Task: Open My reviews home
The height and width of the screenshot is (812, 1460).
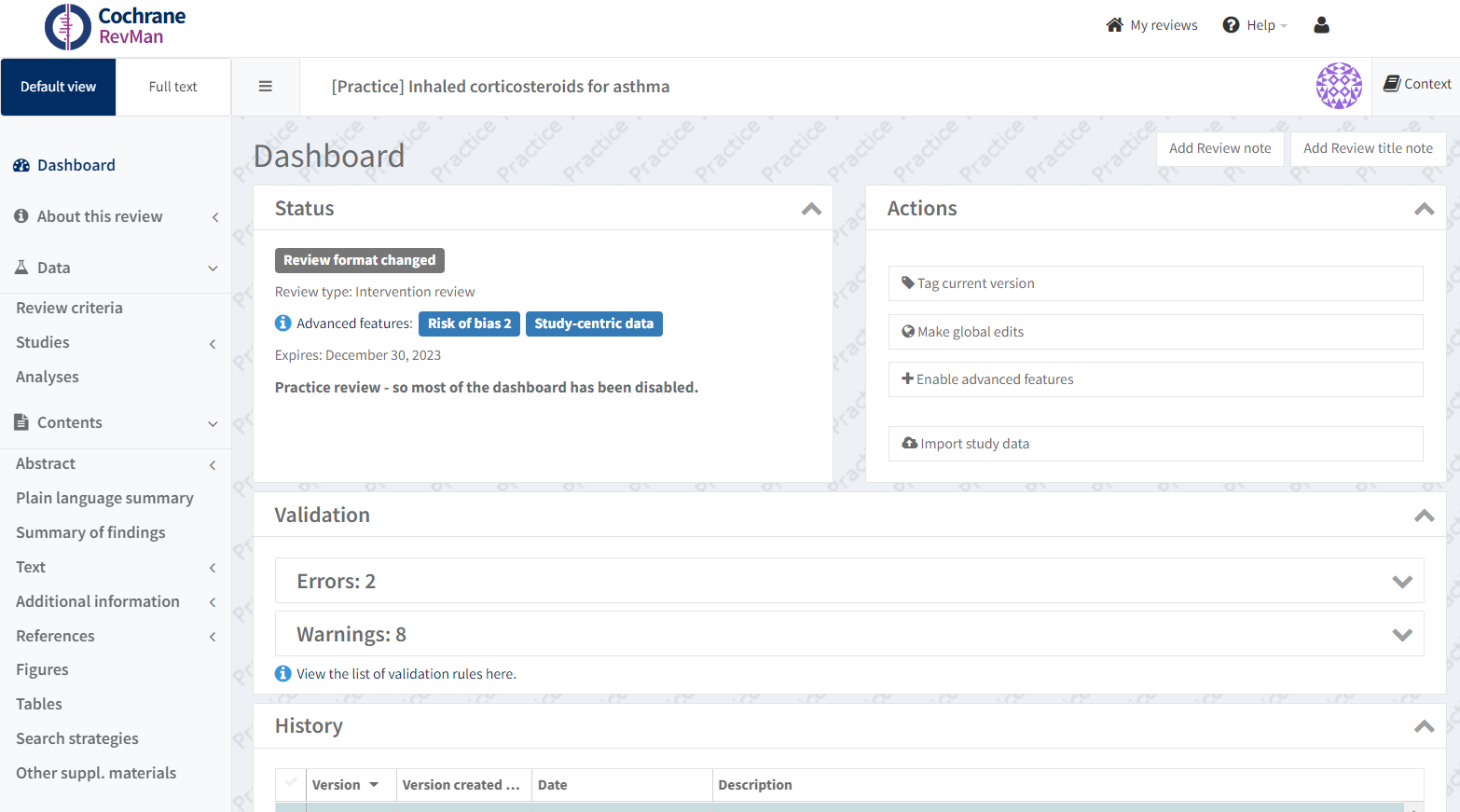Action: coord(1151,25)
